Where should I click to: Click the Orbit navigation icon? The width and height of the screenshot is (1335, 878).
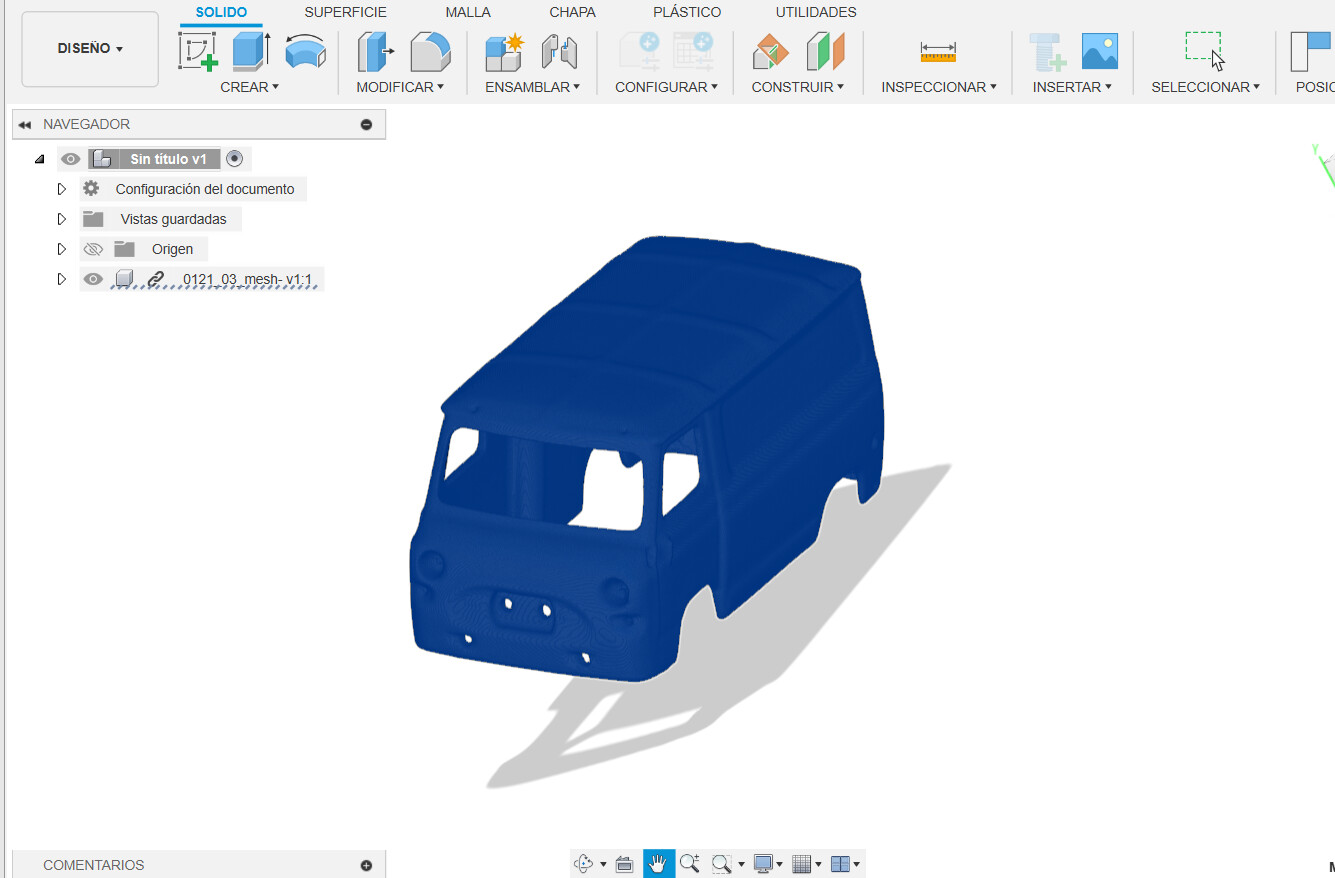(584, 864)
